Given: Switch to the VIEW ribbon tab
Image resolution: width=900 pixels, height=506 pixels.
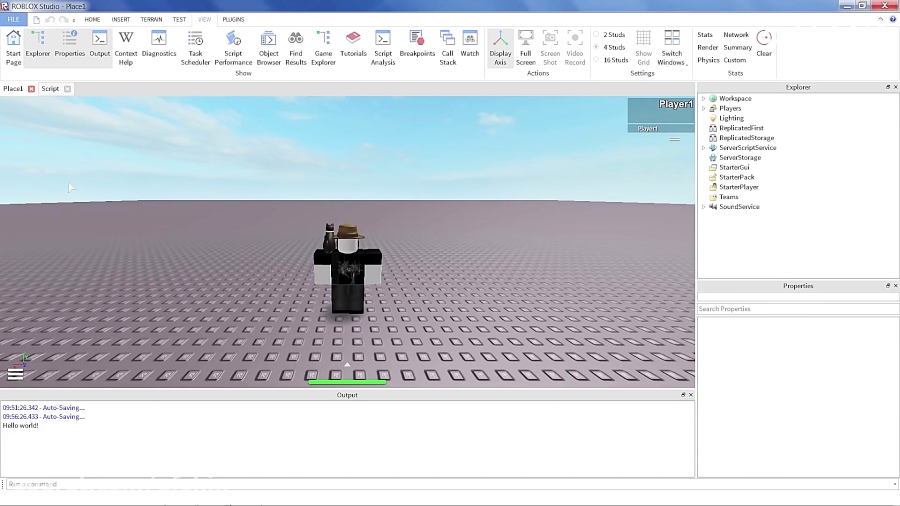Looking at the screenshot, I should click(x=204, y=20).
